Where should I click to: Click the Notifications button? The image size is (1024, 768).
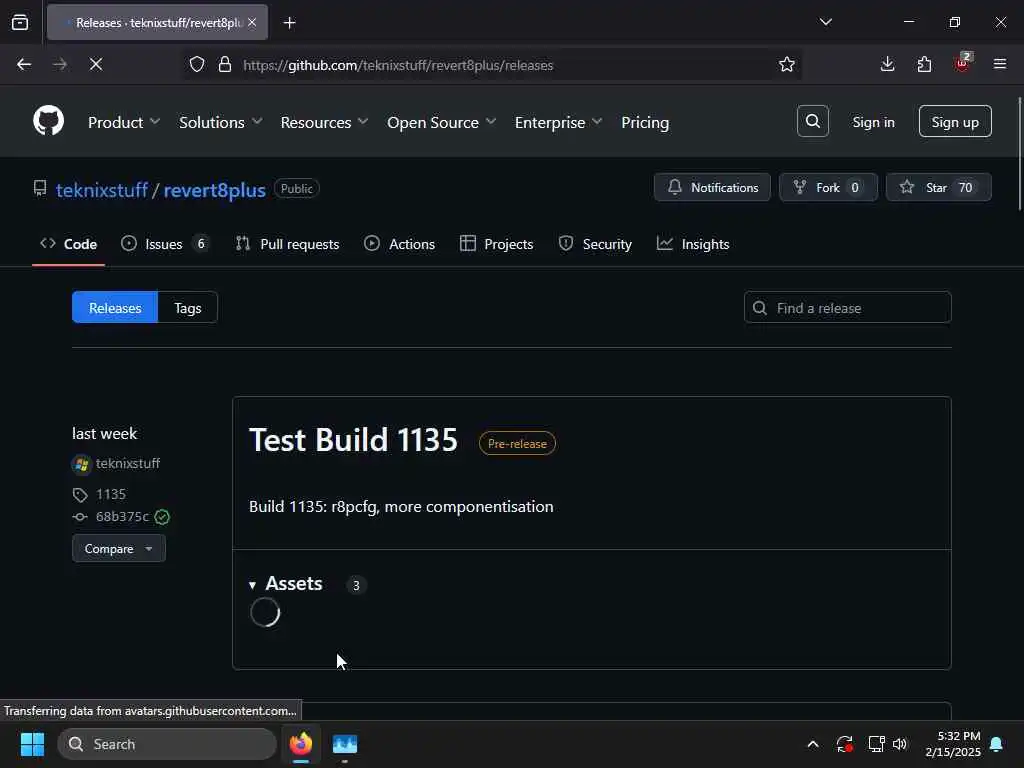[712, 187]
